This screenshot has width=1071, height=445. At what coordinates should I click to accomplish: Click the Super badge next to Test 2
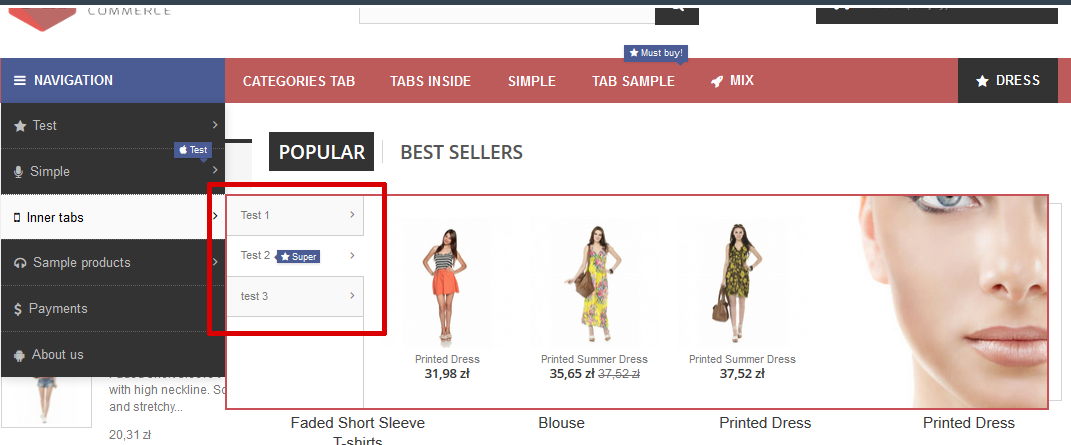tap(298, 257)
